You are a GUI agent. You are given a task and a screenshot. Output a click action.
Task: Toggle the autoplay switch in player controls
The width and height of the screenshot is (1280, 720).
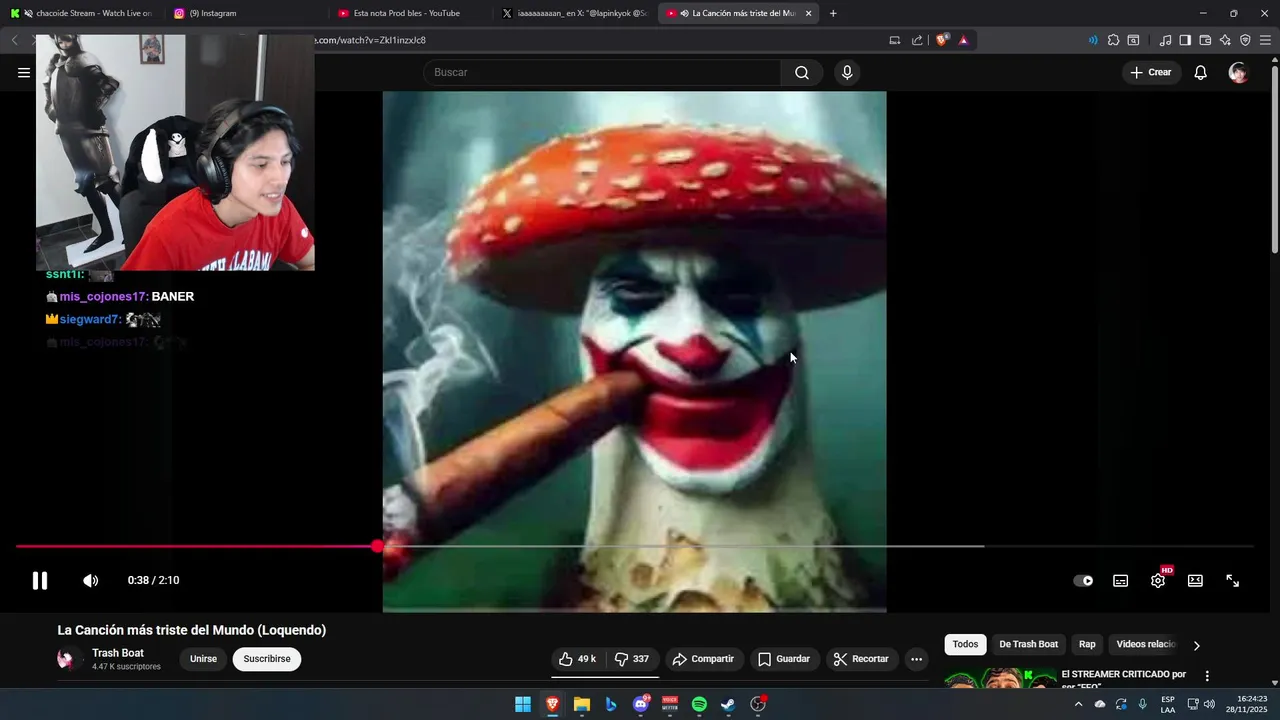[1083, 581]
